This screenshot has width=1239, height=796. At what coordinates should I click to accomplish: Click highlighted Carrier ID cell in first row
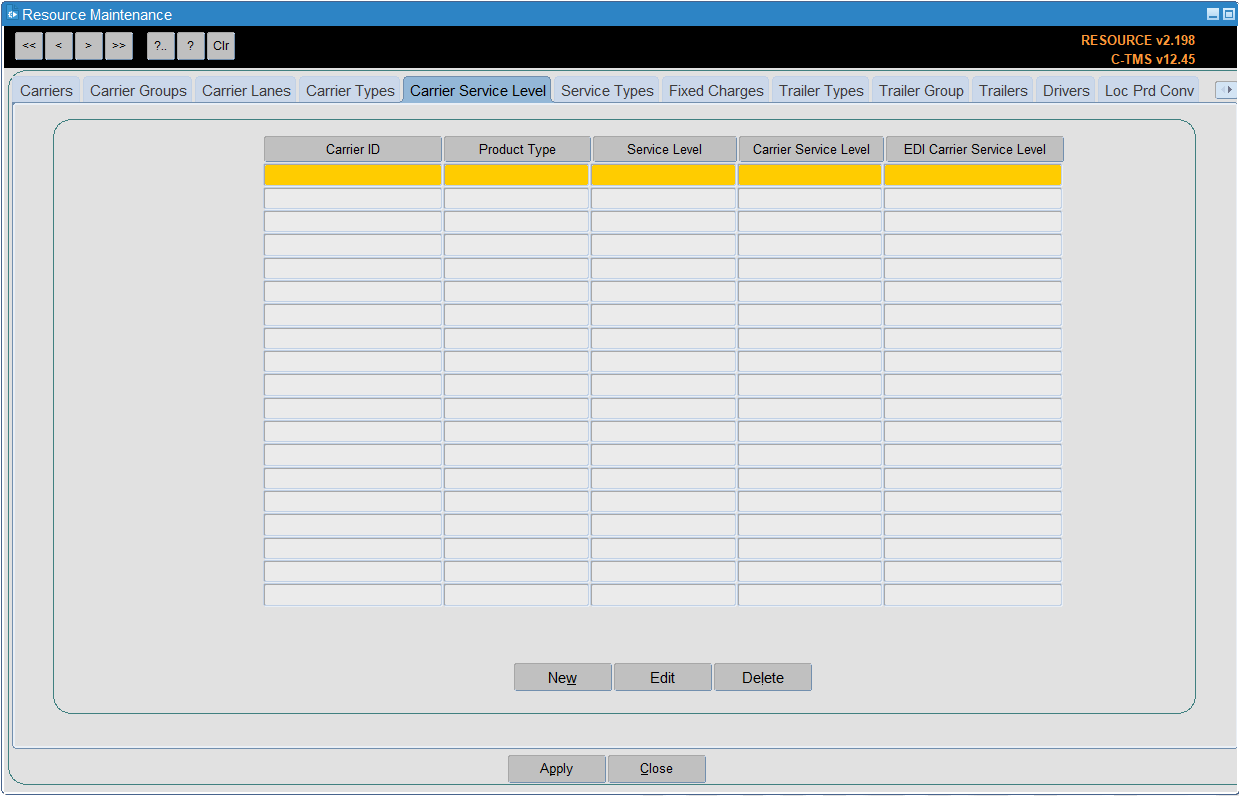point(352,175)
